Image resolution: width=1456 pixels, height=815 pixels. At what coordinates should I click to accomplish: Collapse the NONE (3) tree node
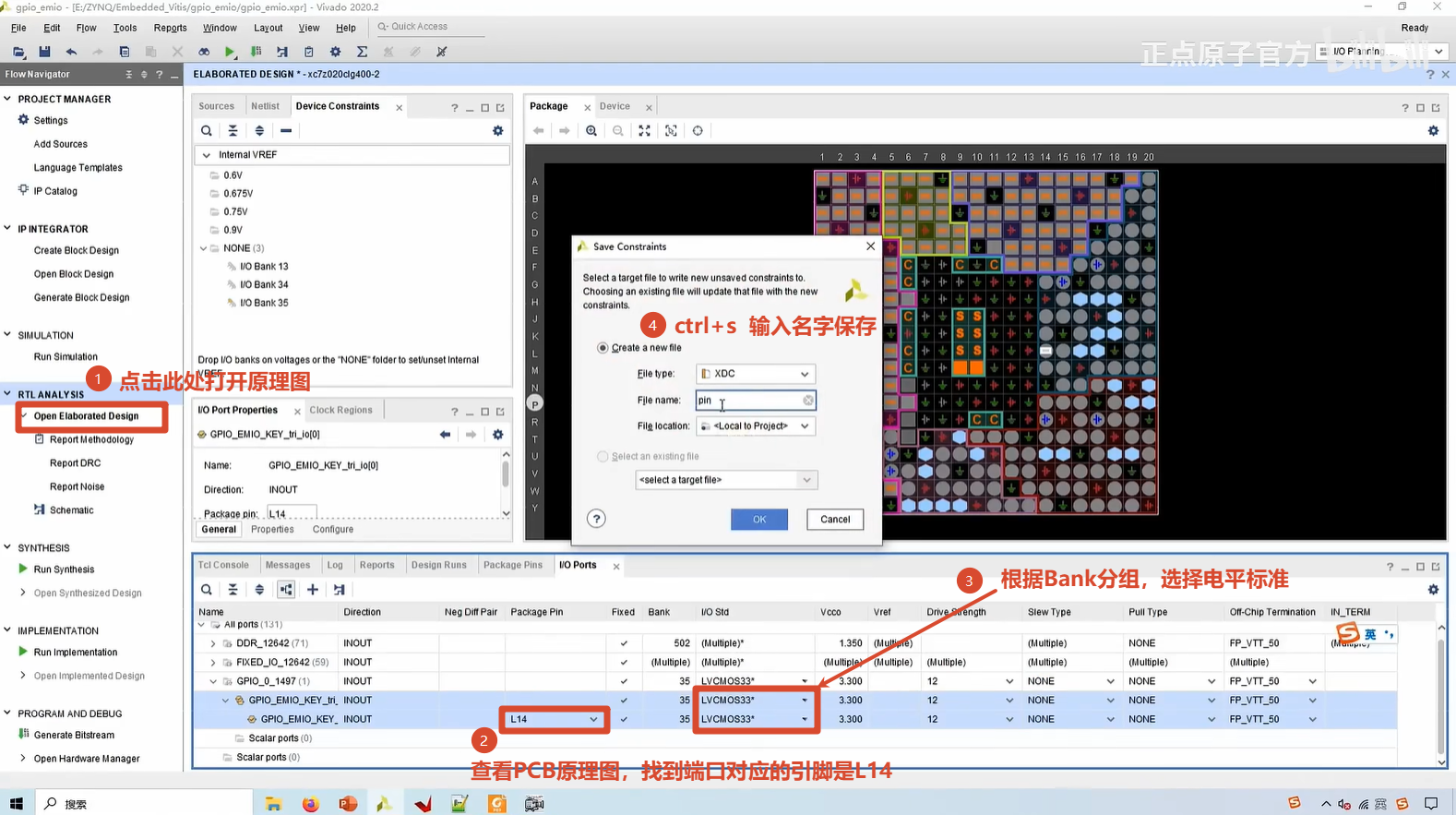(x=204, y=248)
